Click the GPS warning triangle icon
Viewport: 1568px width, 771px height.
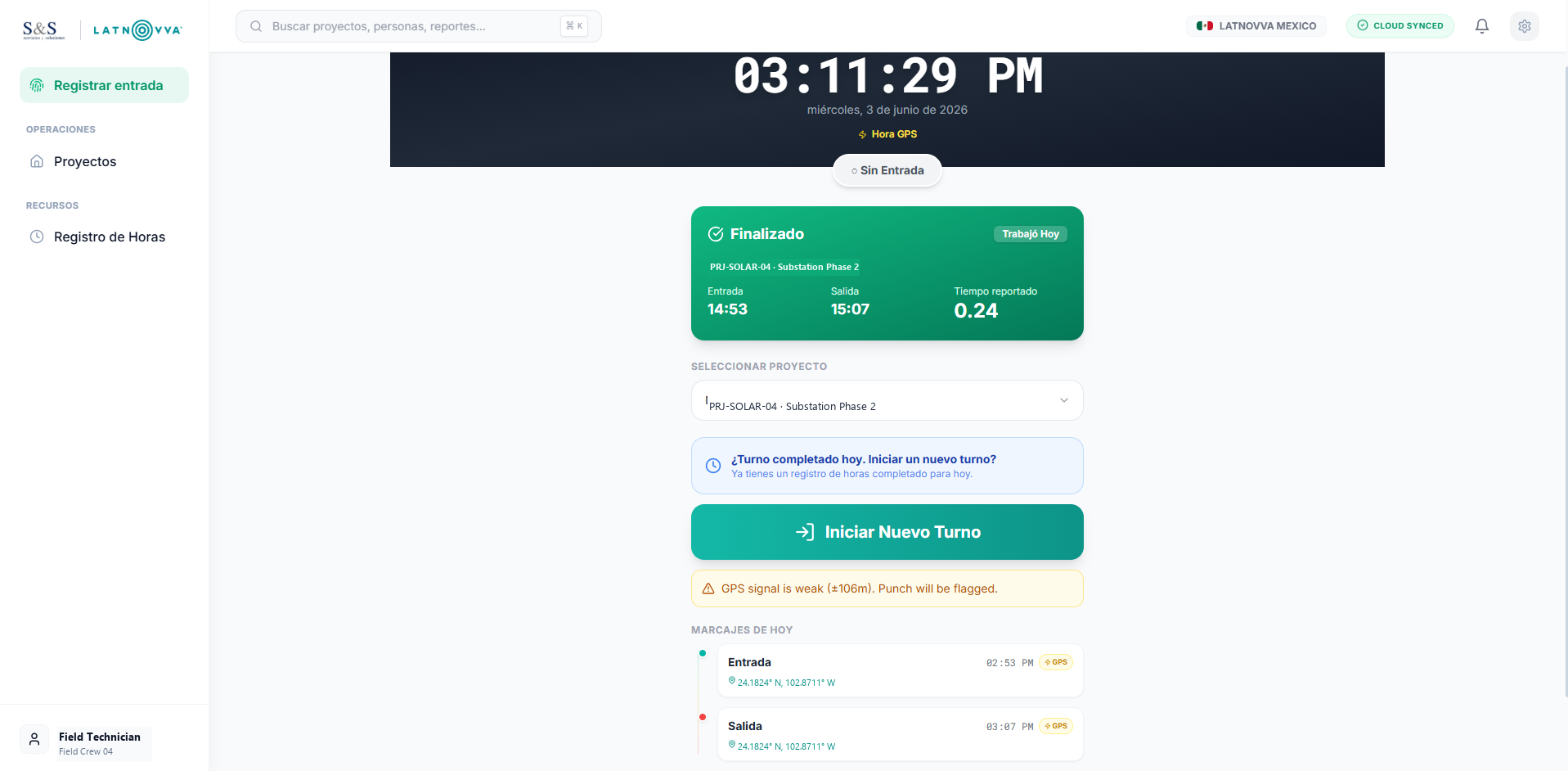click(708, 588)
